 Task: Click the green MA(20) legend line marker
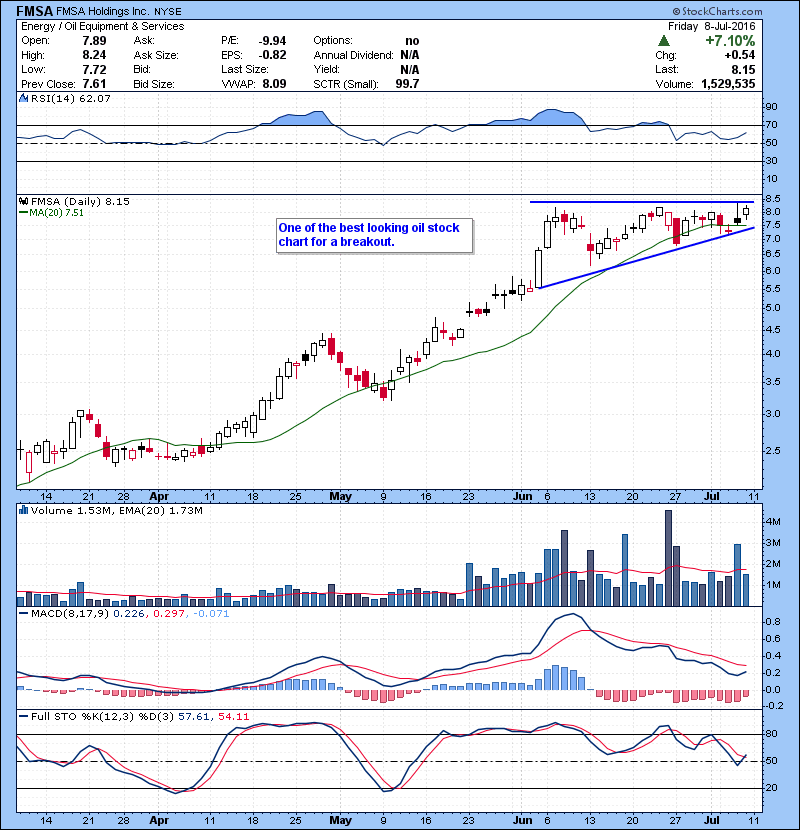[x=23, y=213]
